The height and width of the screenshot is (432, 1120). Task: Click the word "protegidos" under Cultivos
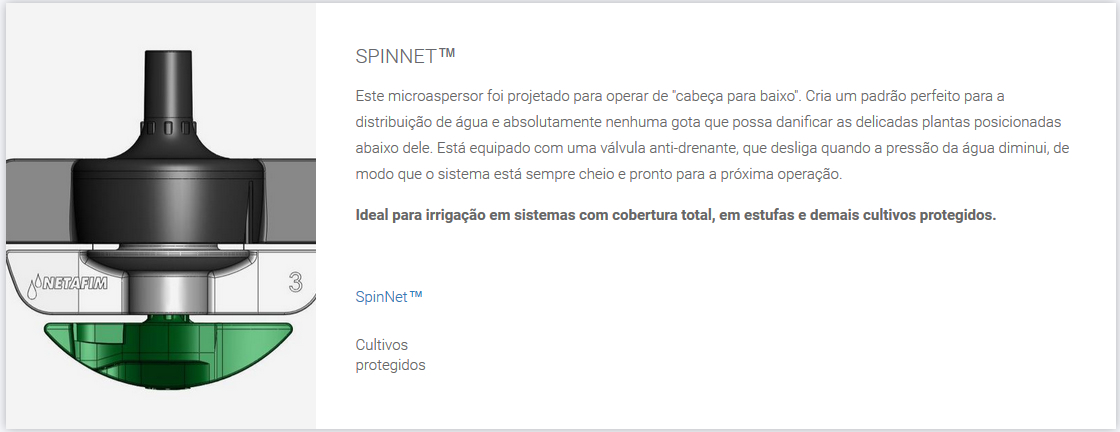391,365
